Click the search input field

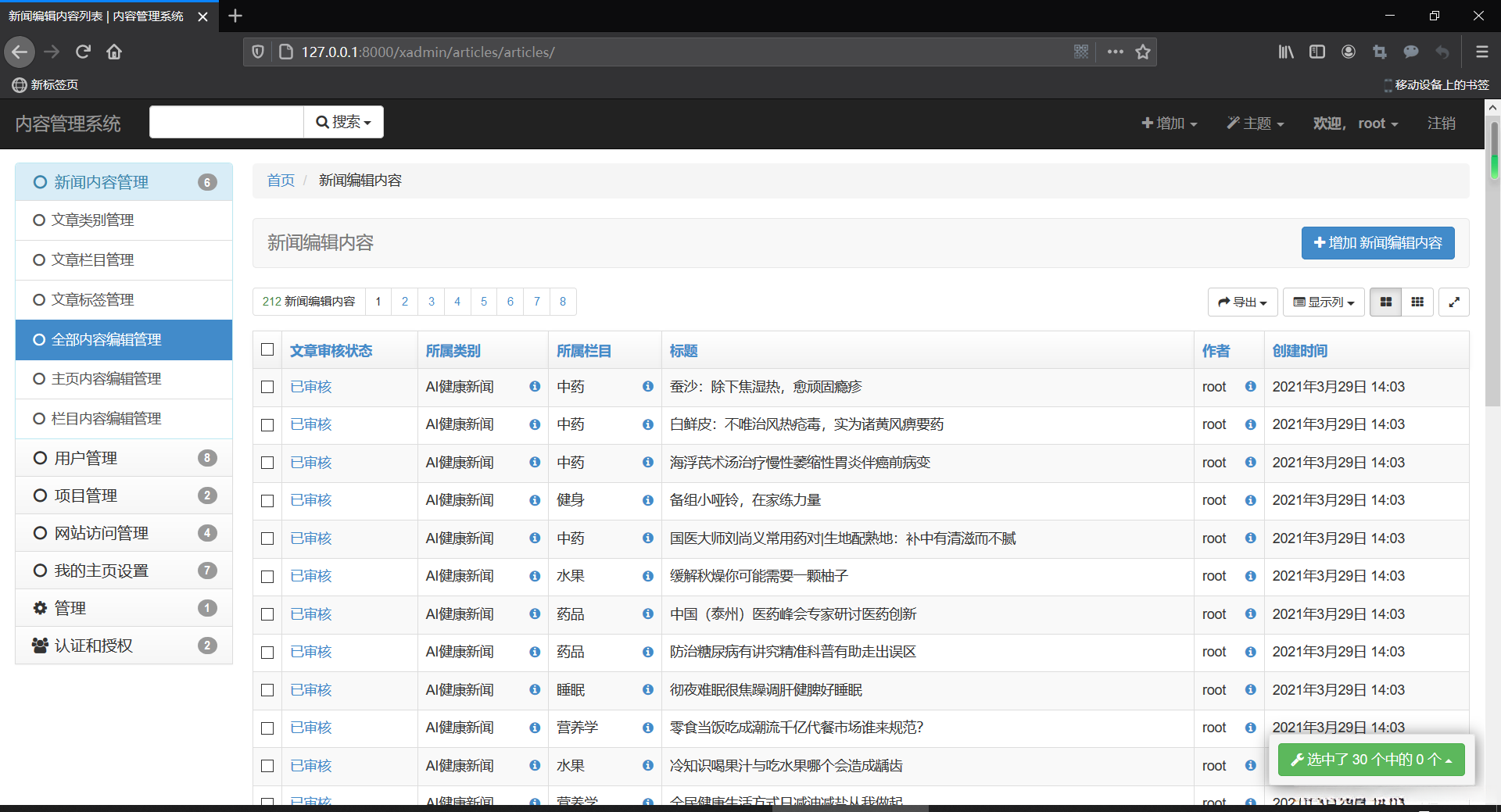(227, 122)
